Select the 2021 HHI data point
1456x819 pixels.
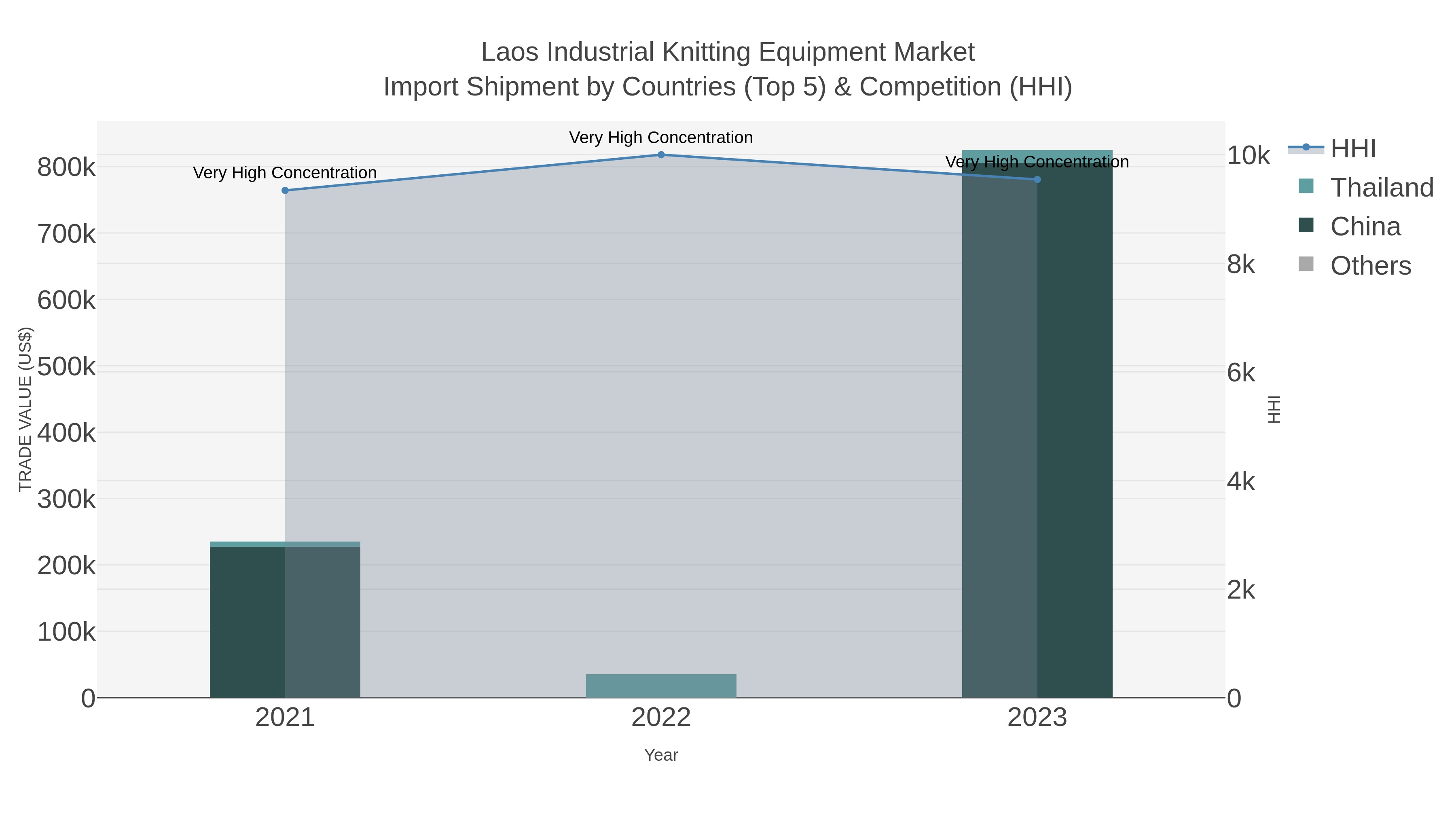(285, 190)
